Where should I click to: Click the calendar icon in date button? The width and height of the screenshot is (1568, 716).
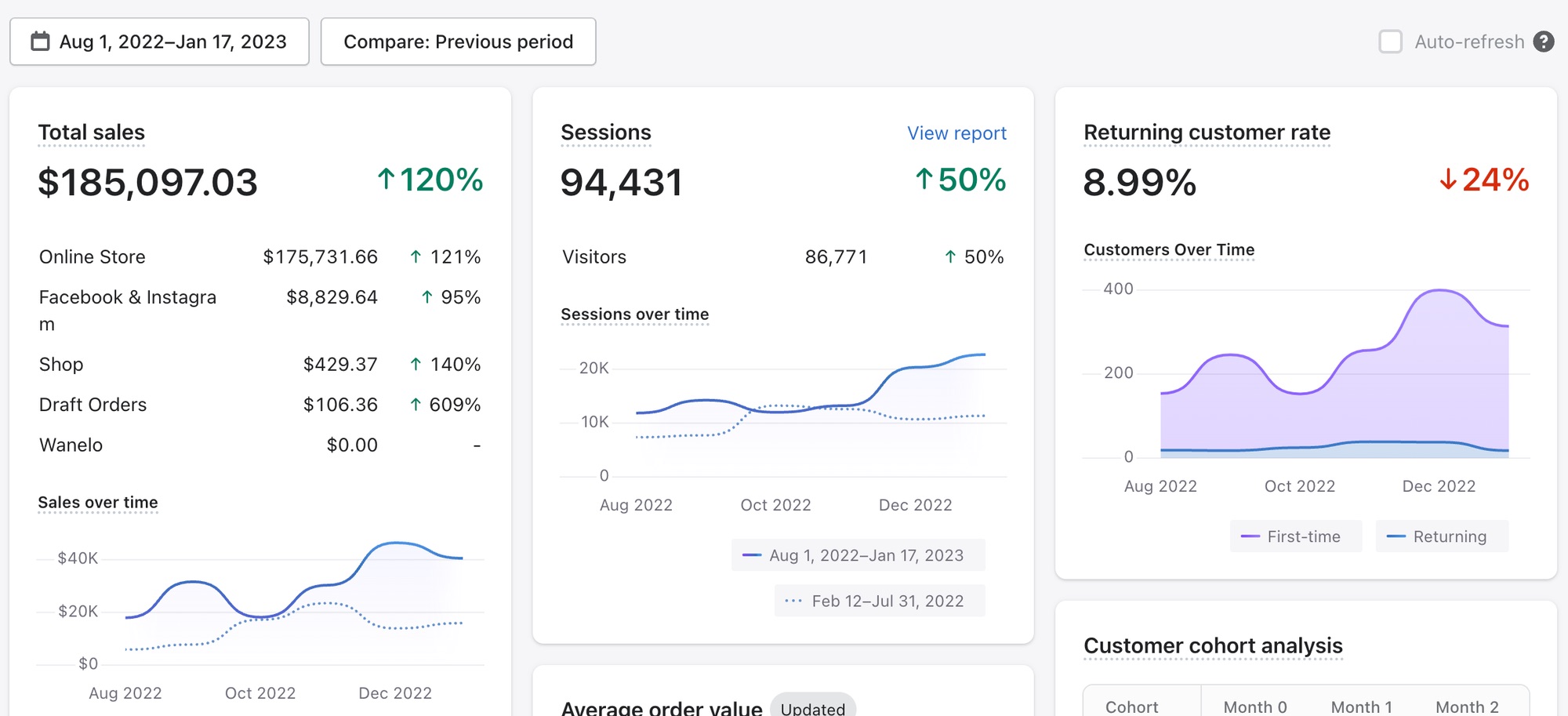(40, 42)
